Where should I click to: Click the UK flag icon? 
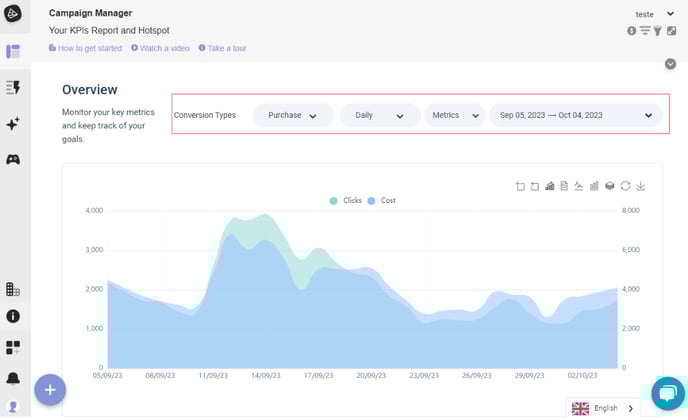point(580,409)
